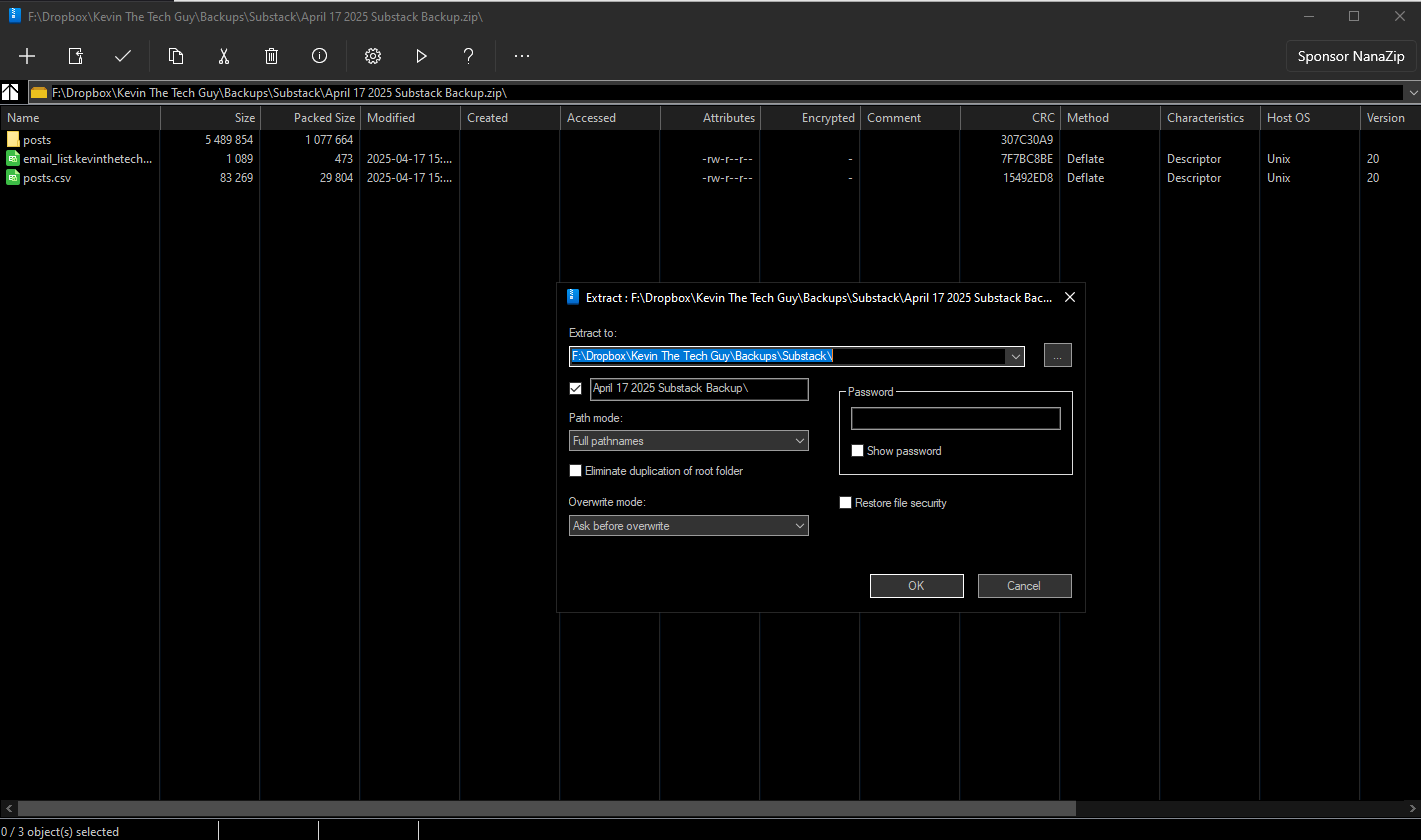Click inside the Password input field
Image resolution: width=1421 pixels, height=840 pixels.
pos(955,419)
